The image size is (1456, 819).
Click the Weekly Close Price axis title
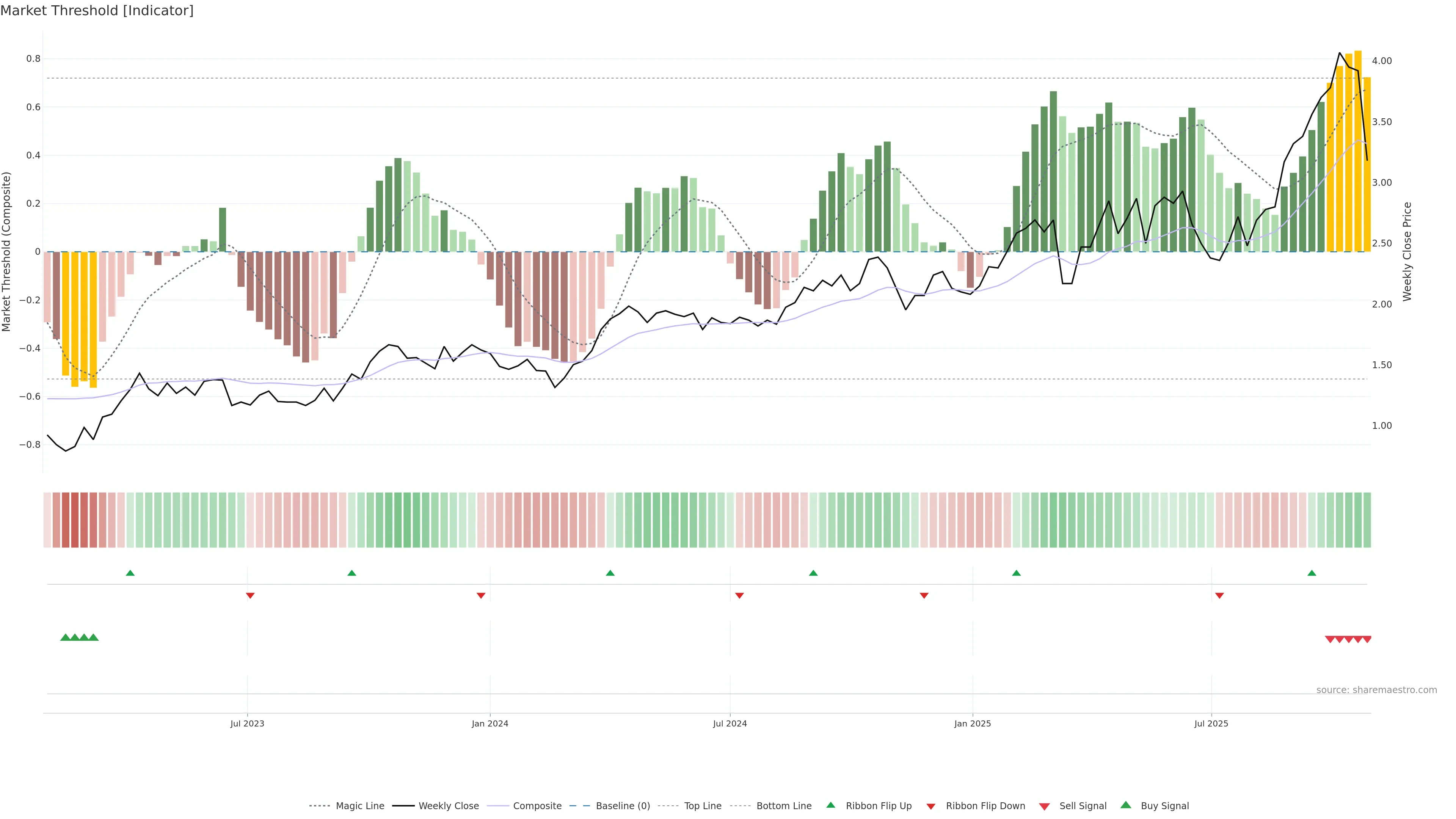tap(1407, 251)
